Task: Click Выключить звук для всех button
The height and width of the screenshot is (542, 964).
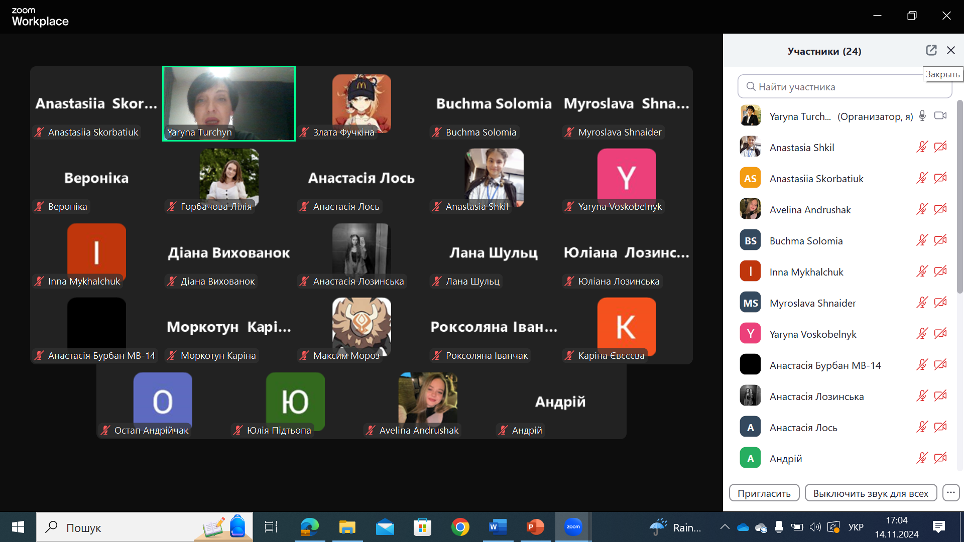Action: pyautogui.click(x=872, y=493)
